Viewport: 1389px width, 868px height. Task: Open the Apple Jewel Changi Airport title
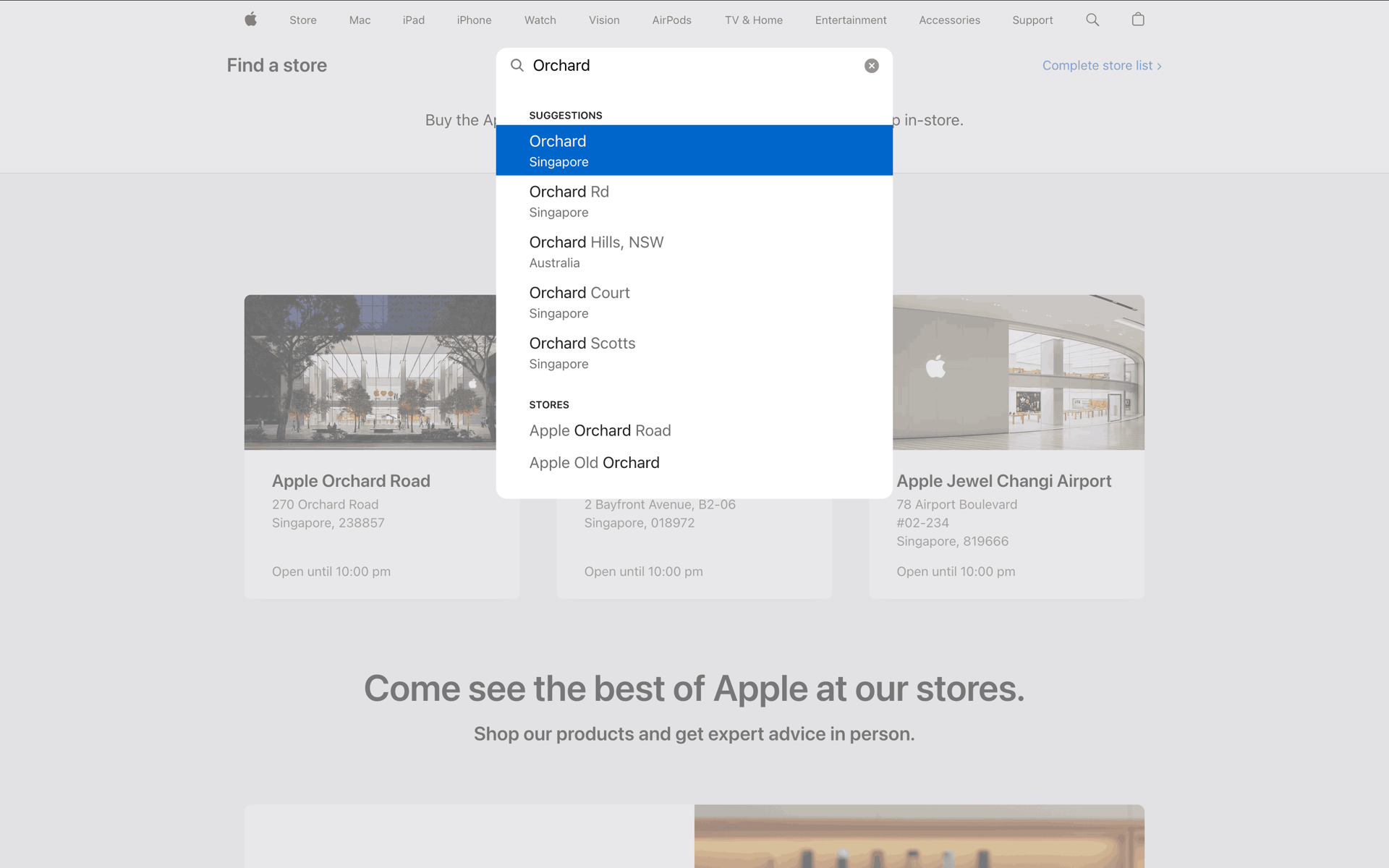pyautogui.click(x=1004, y=481)
